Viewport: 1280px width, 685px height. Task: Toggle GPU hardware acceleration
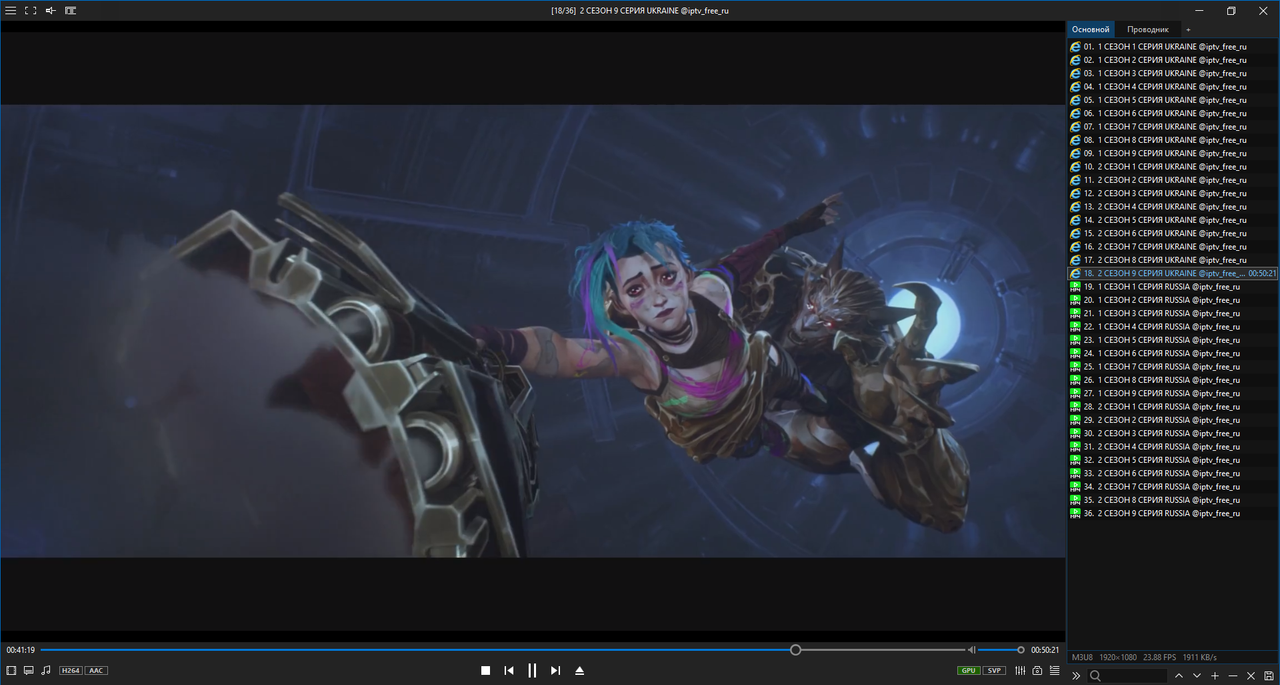click(968, 670)
